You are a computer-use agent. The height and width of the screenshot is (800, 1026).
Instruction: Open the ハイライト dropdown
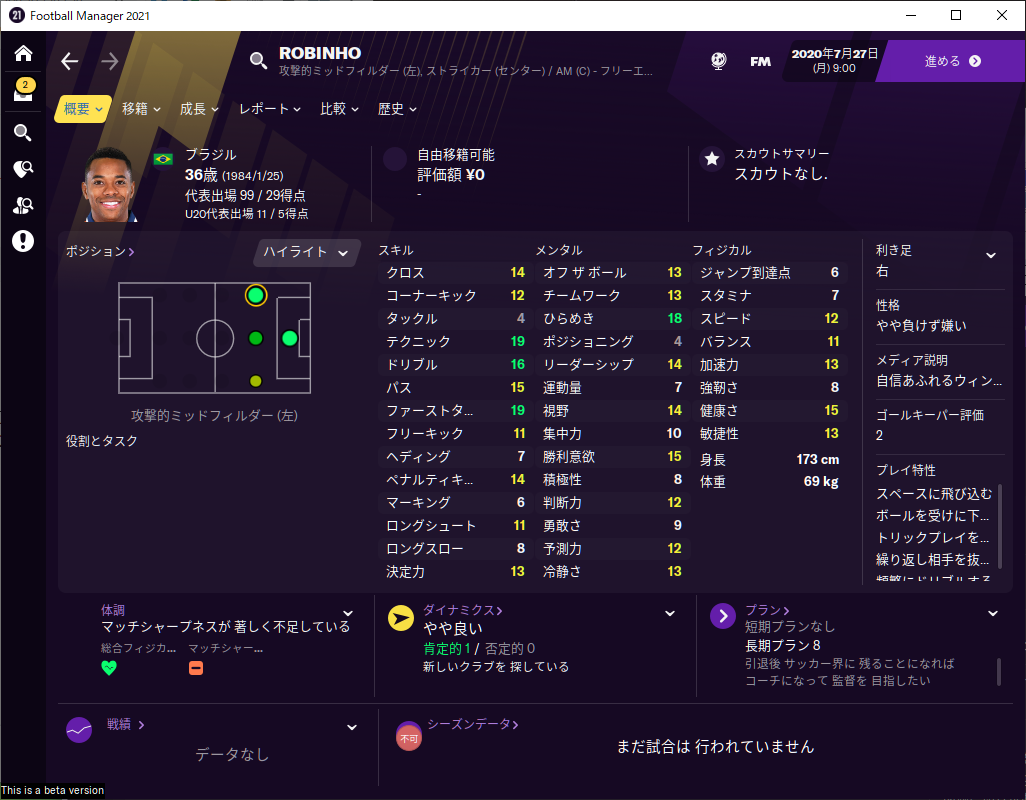pyautogui.click(x=306, y=252)
